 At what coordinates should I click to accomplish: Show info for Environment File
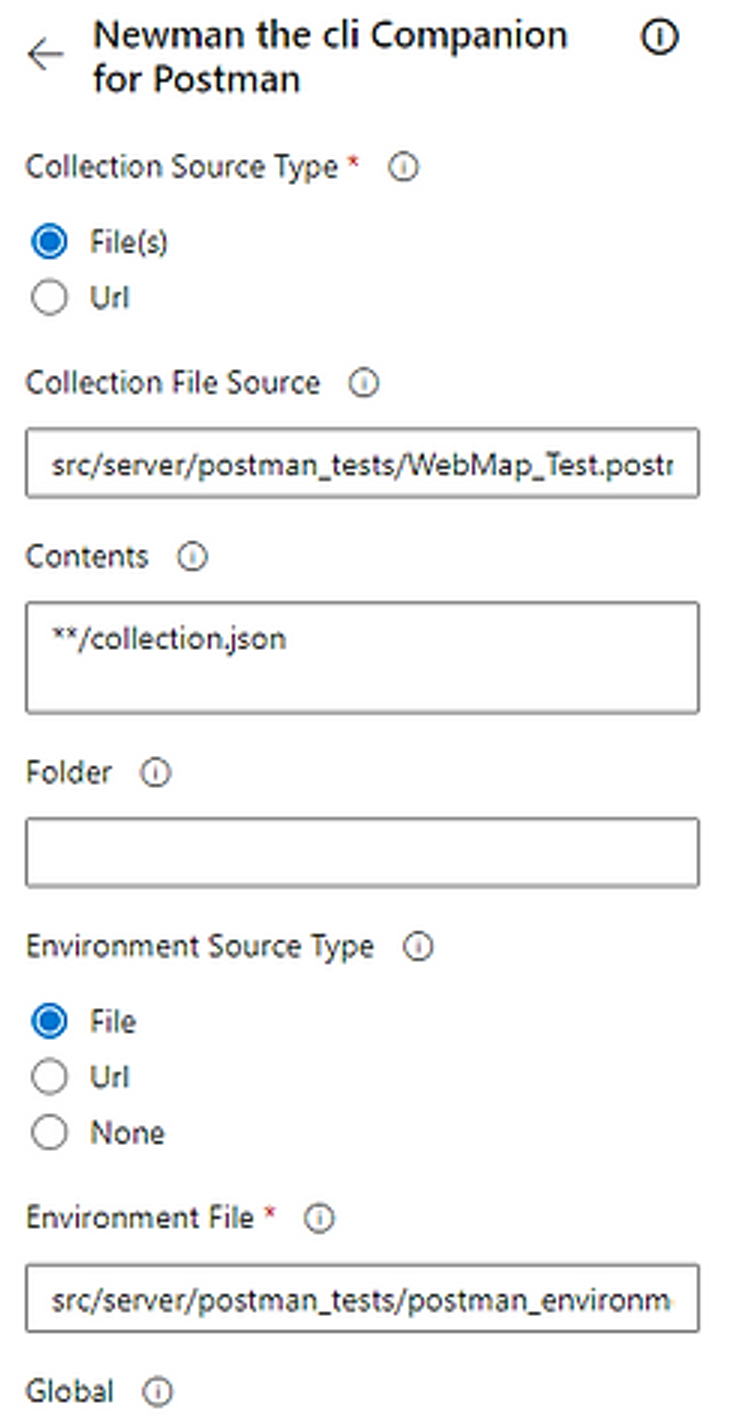click(x=319, y=1218)
